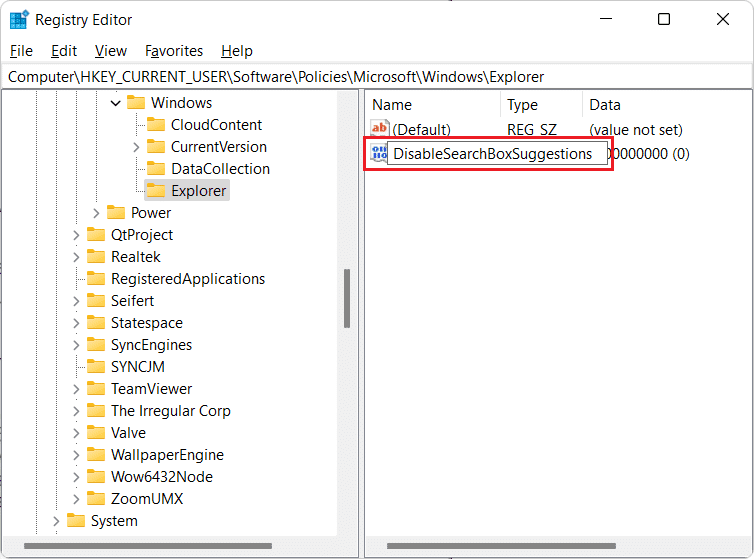This screenshot has height=559, width=754.
Task: Click the Wow6432Node folder icon
Action: click(96, 477)
